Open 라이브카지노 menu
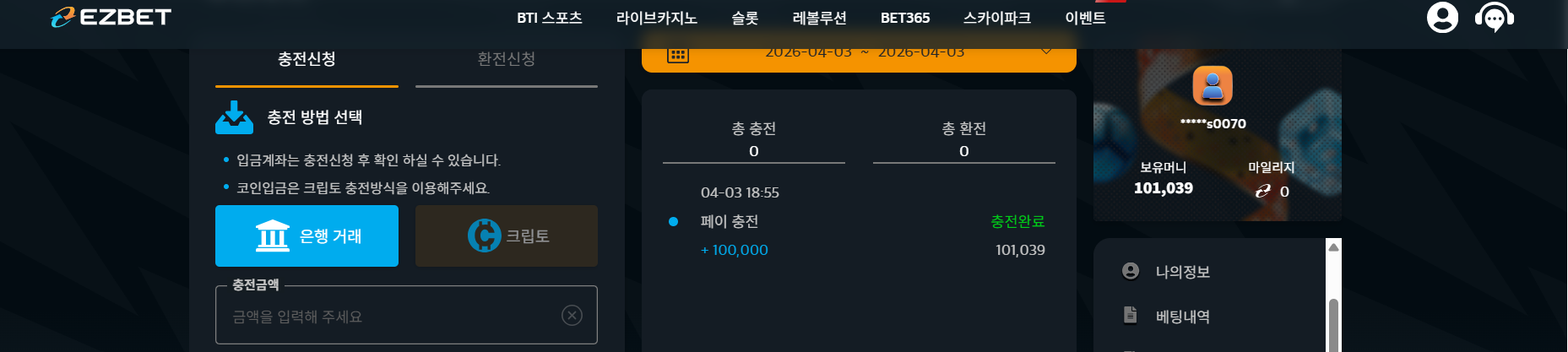Image resolution: width=1568 pixels, height=352 pixels. (657, 18)
